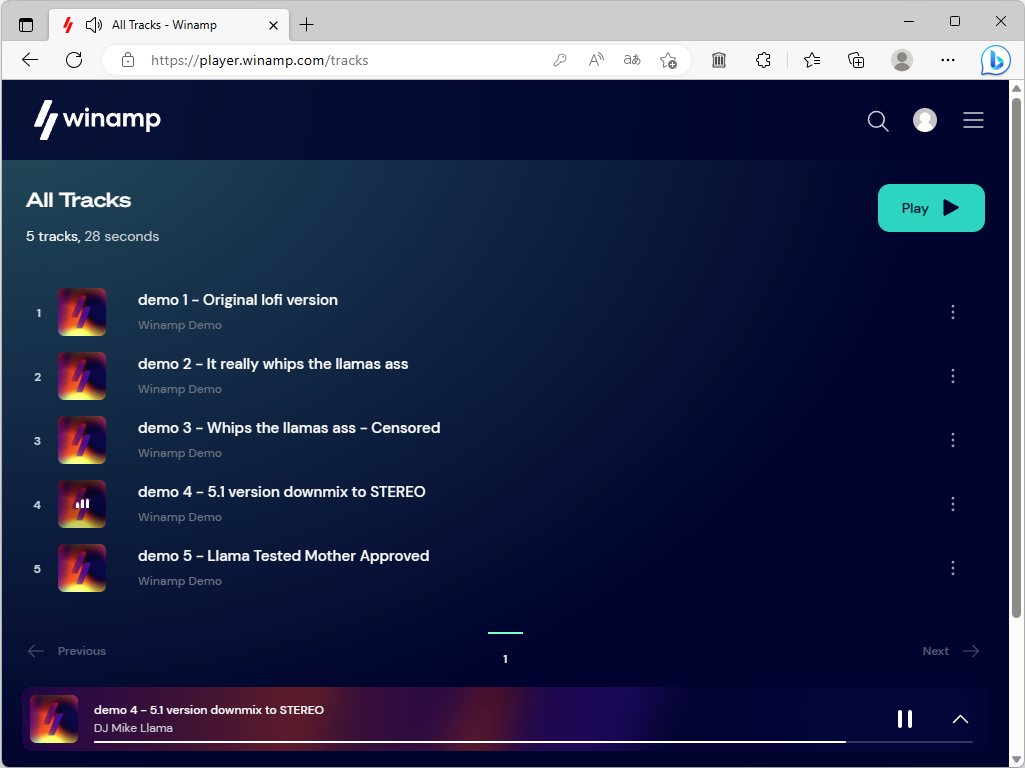
Task: Switch to the All Tracks browser tab
Action: (x=170, y=25)
